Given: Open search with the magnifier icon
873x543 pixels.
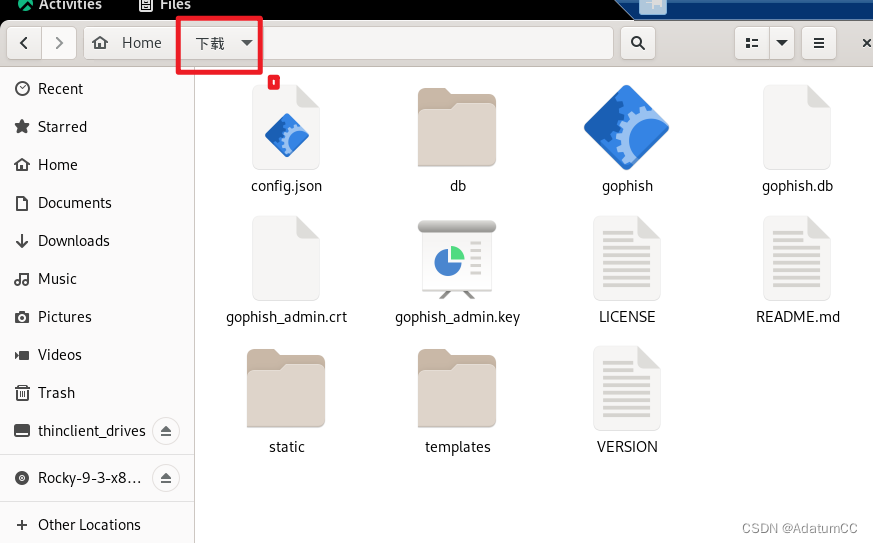Looking at the screenshot, I should coord(638,43).
